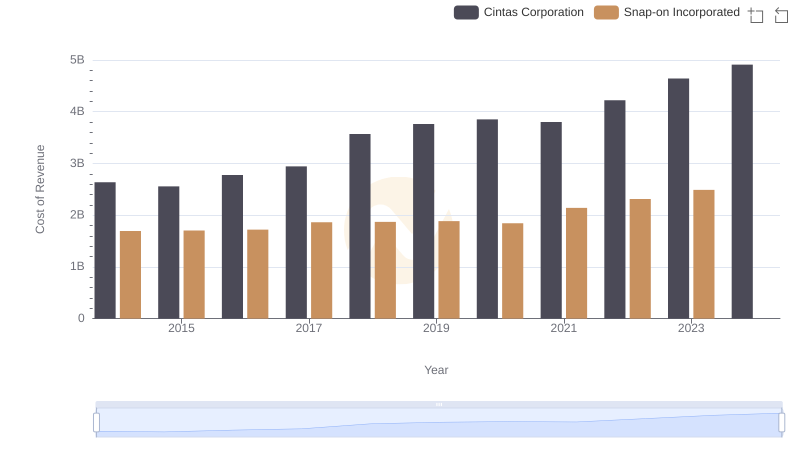Click the Cintas bar for 2014
The height and width of the screenshot is (461, 800).
(105, 250)
